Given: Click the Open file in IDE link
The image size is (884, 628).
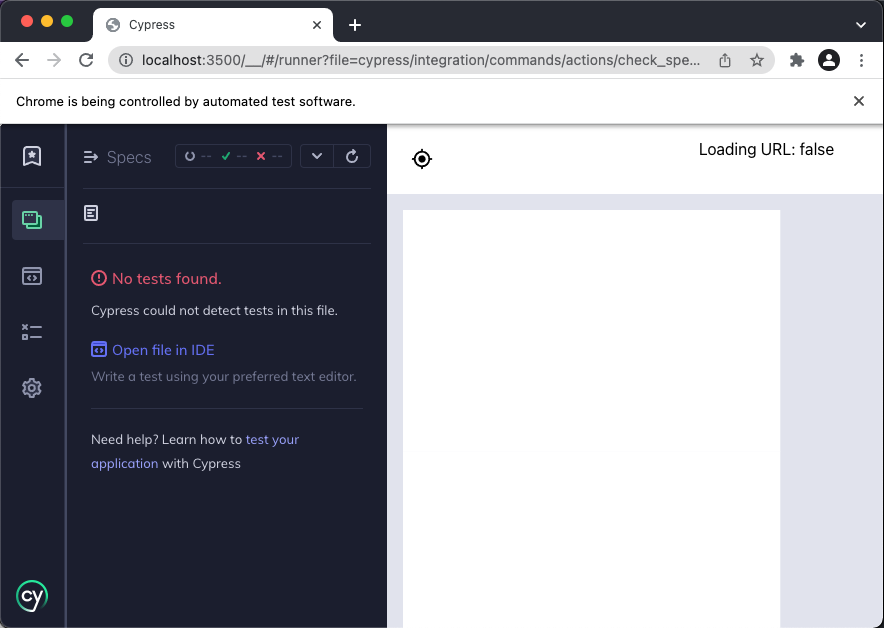Looking at the screenshot, I should 163,350.
